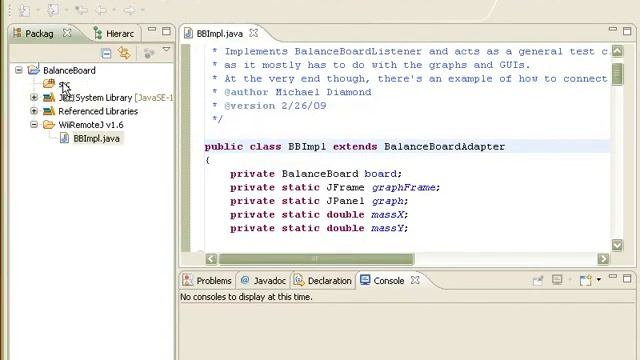Open the Javadoc tab
Viewport: 640px width, 360px height.
[x=263, y=280]
